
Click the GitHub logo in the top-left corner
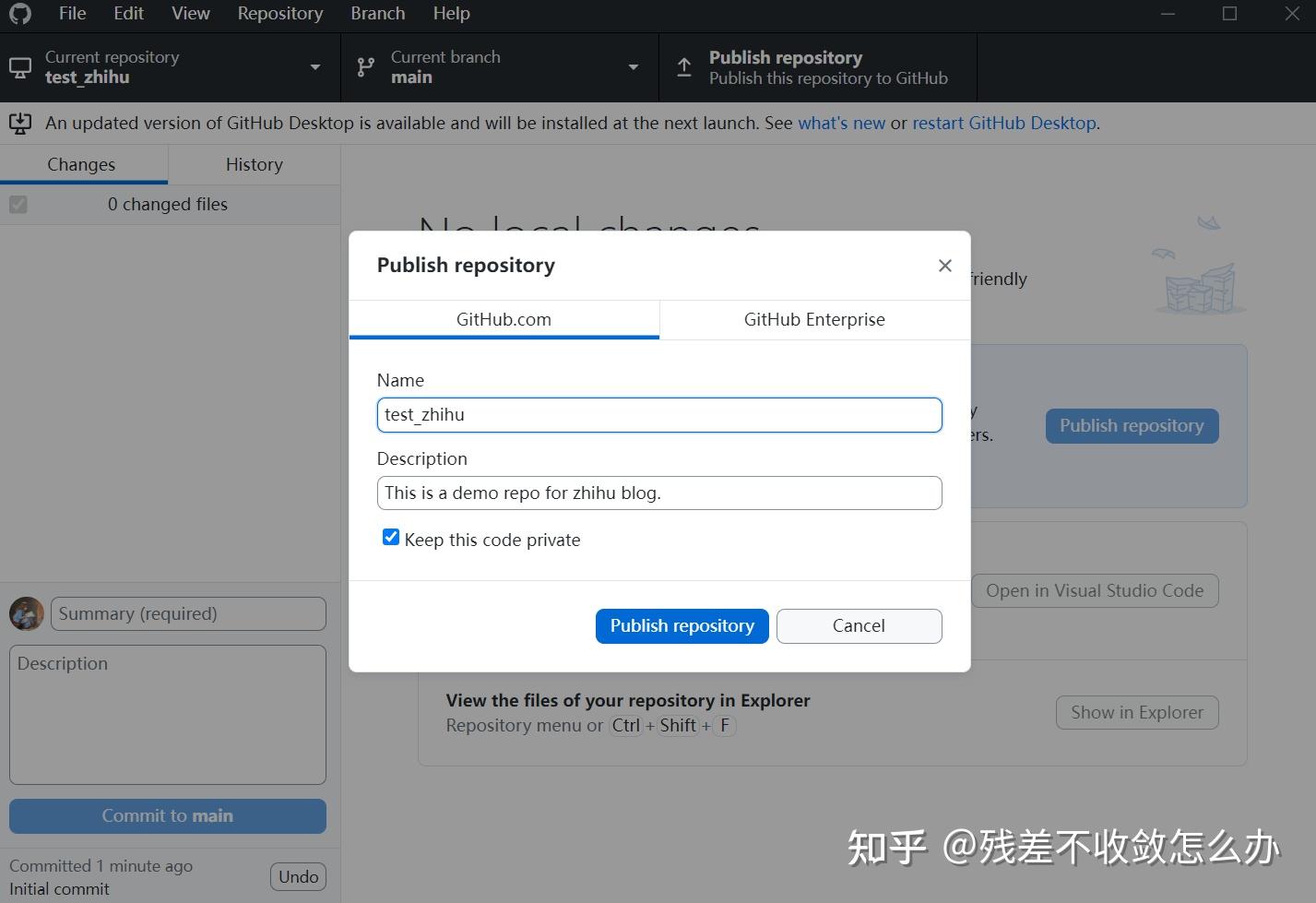(19, 14)
